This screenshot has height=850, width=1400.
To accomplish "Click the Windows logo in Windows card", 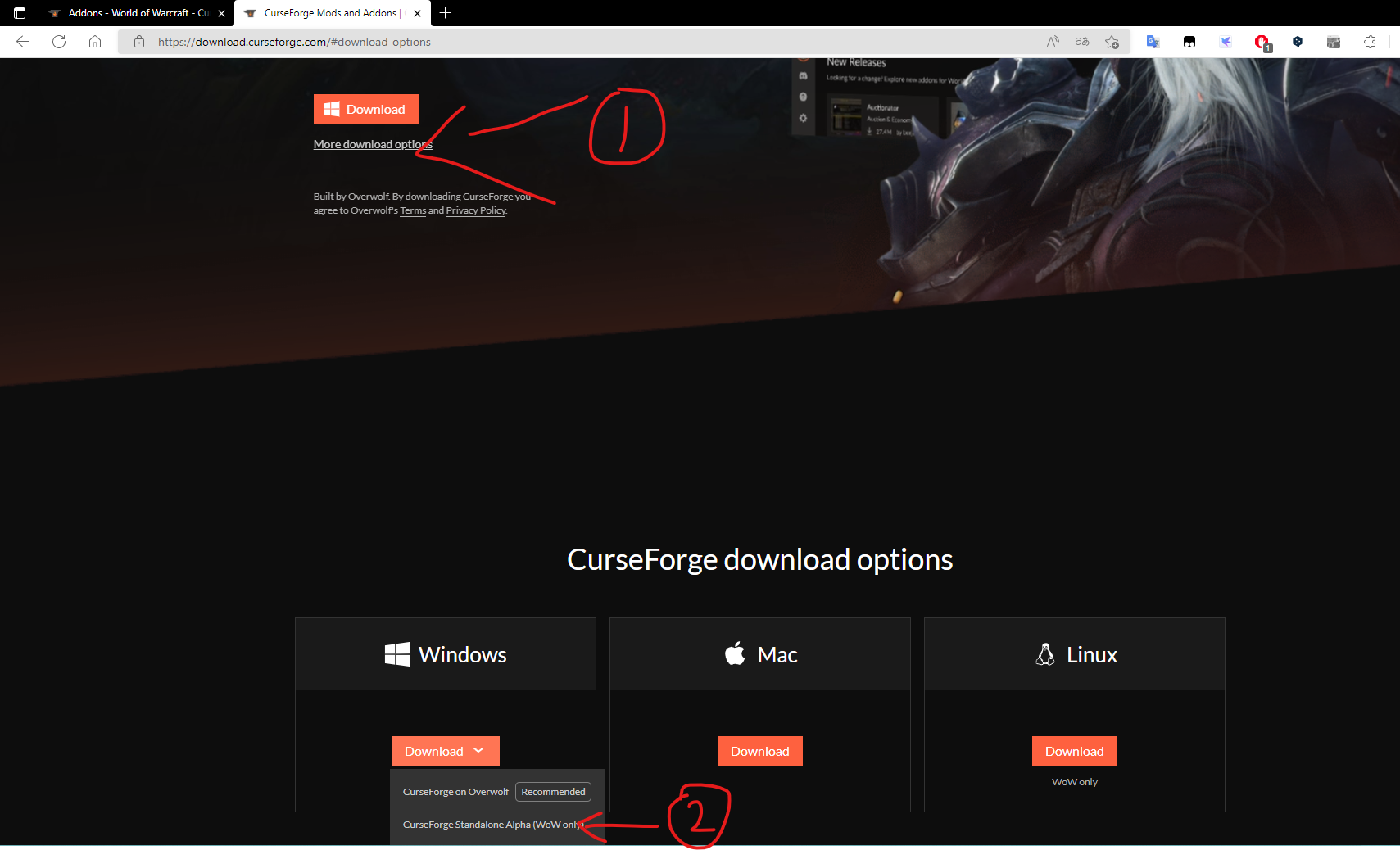I will [x=397, y=654].
